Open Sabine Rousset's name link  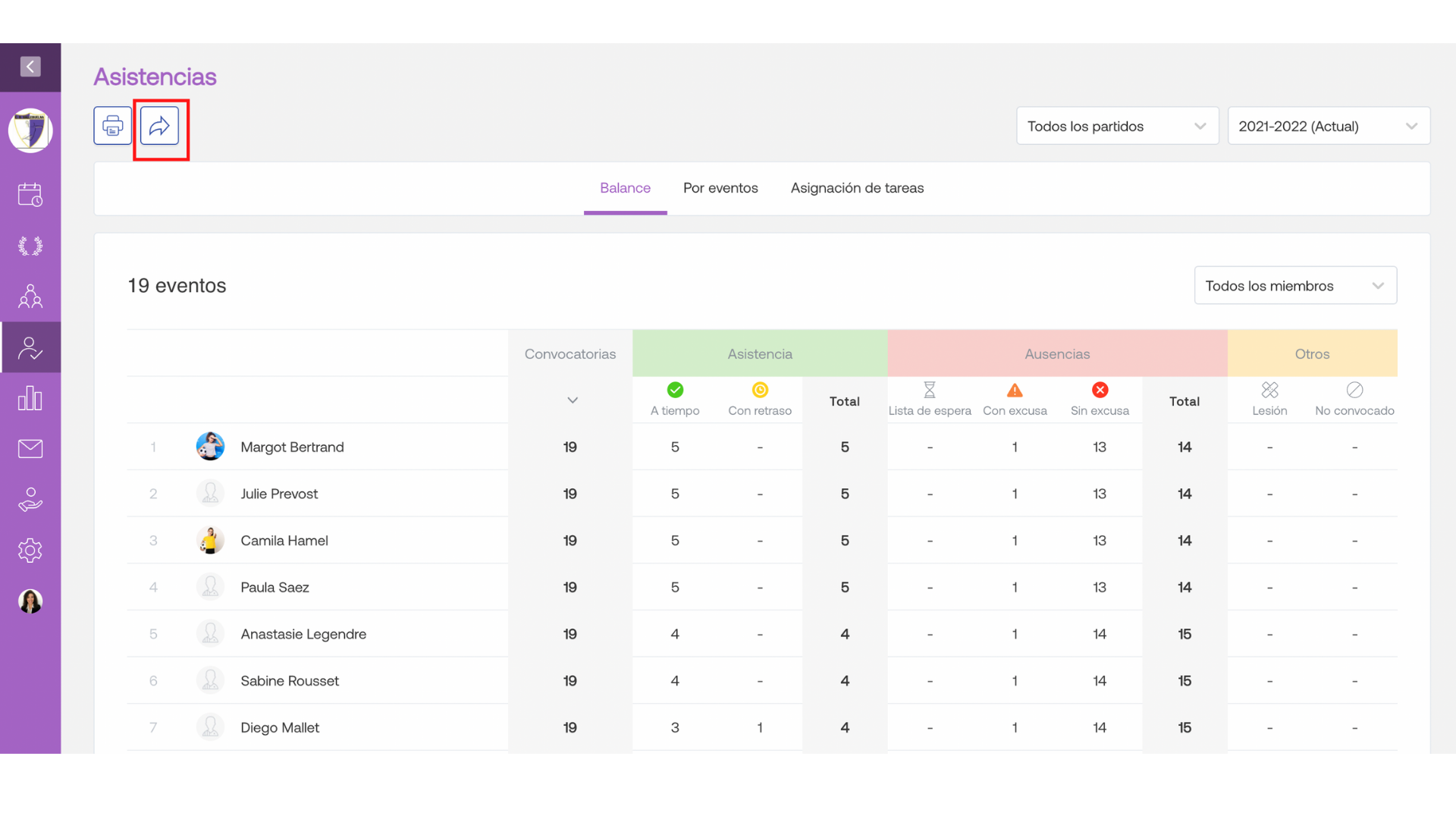[x=290, y=681]
